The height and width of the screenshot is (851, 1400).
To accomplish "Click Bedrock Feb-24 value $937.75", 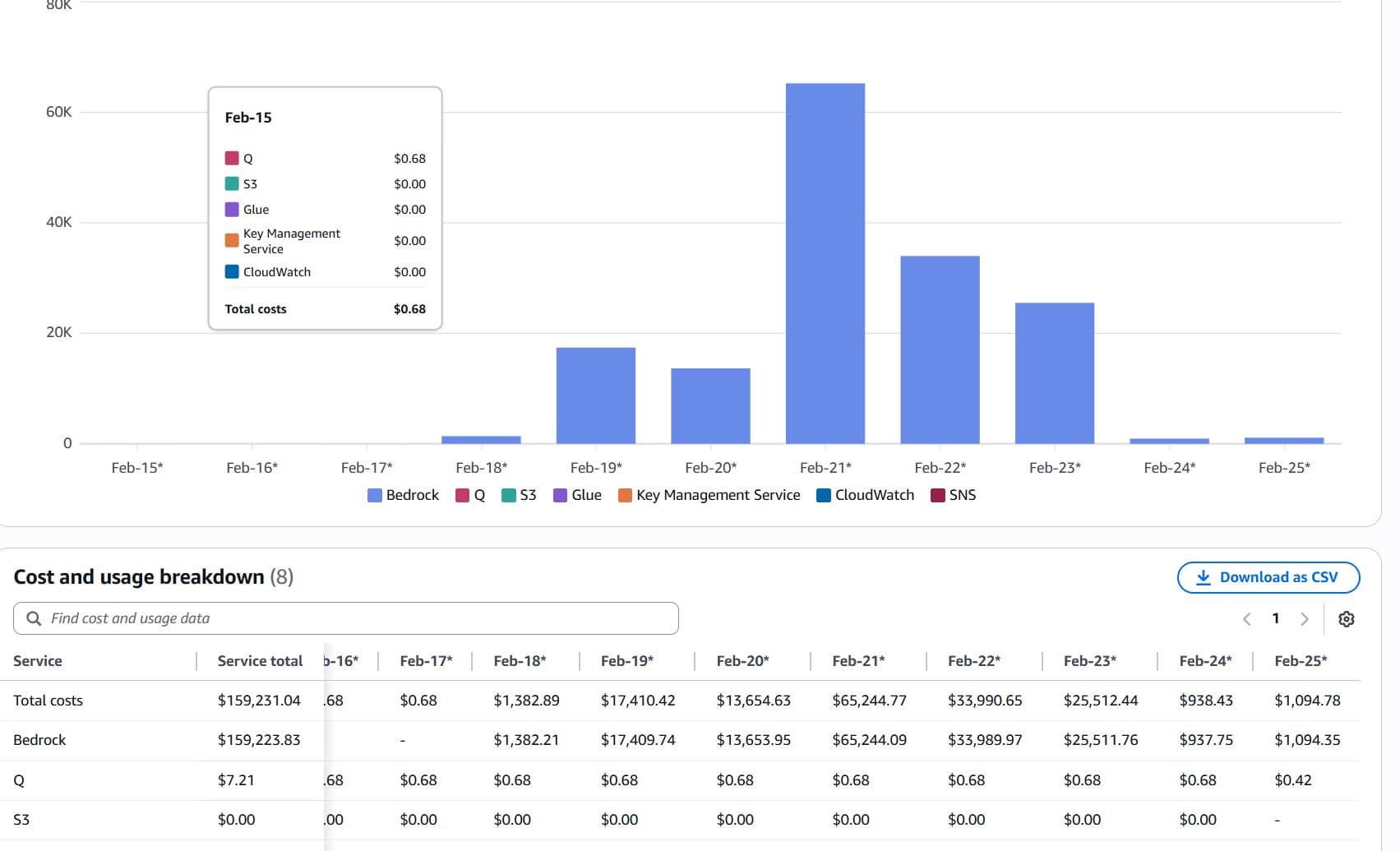I will tap(1206, 740).
